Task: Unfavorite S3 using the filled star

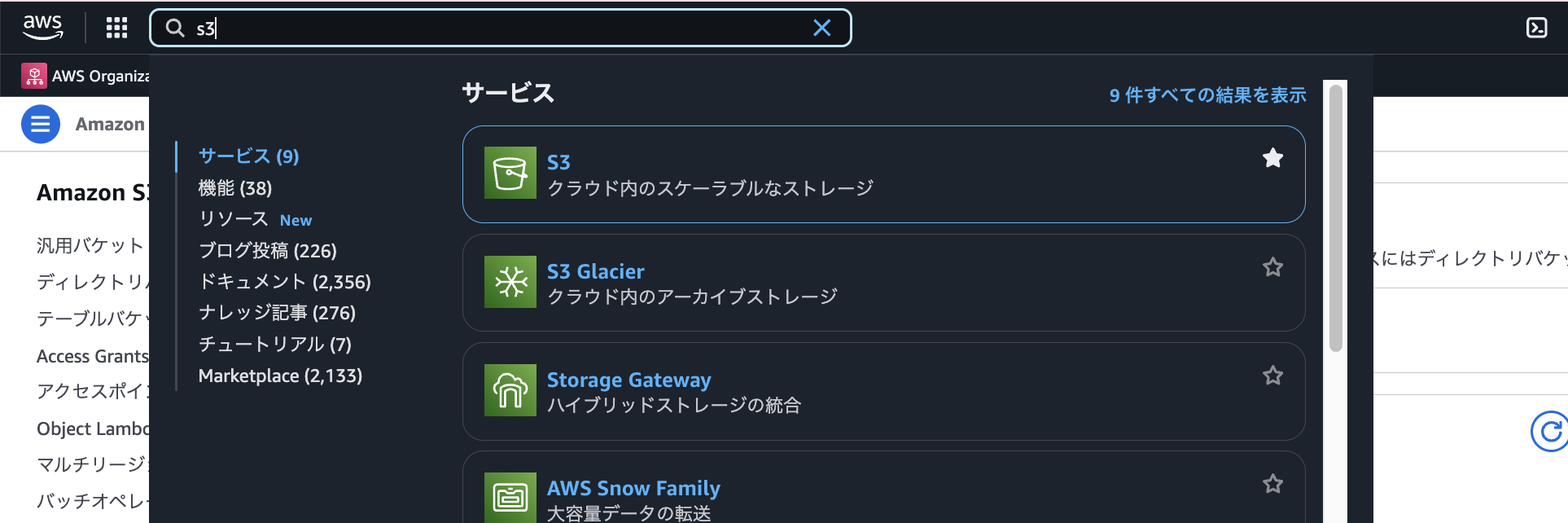Action: coord(1273,158)
